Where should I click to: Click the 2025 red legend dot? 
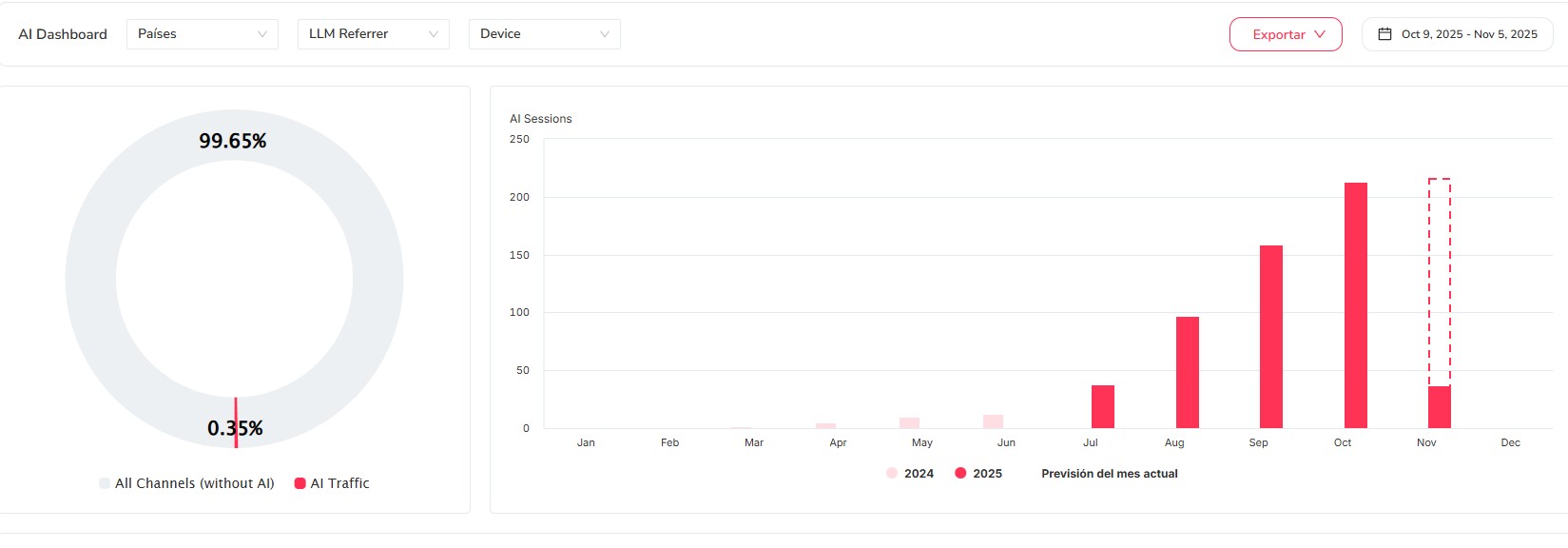(x=960, y=473)
